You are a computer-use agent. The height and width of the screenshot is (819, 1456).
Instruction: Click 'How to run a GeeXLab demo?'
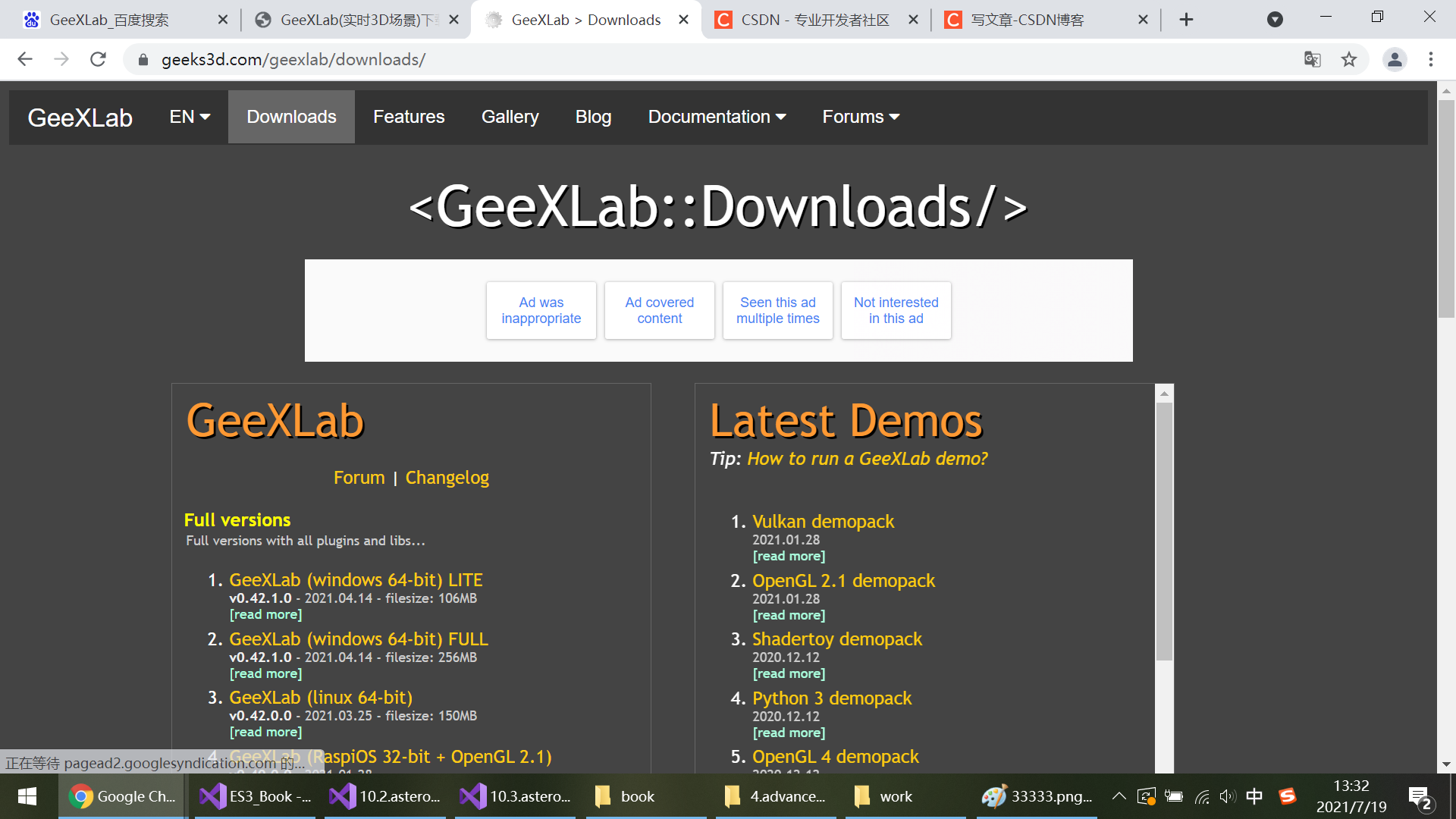pos(867,458)
